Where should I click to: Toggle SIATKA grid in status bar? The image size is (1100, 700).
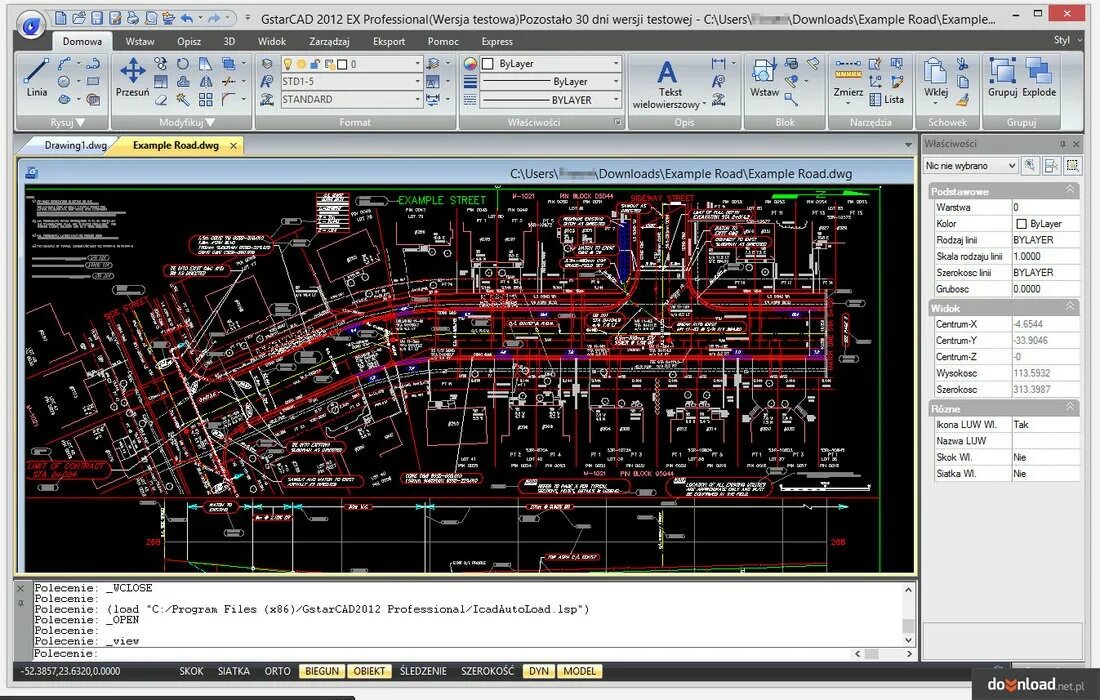click(234, 671)
